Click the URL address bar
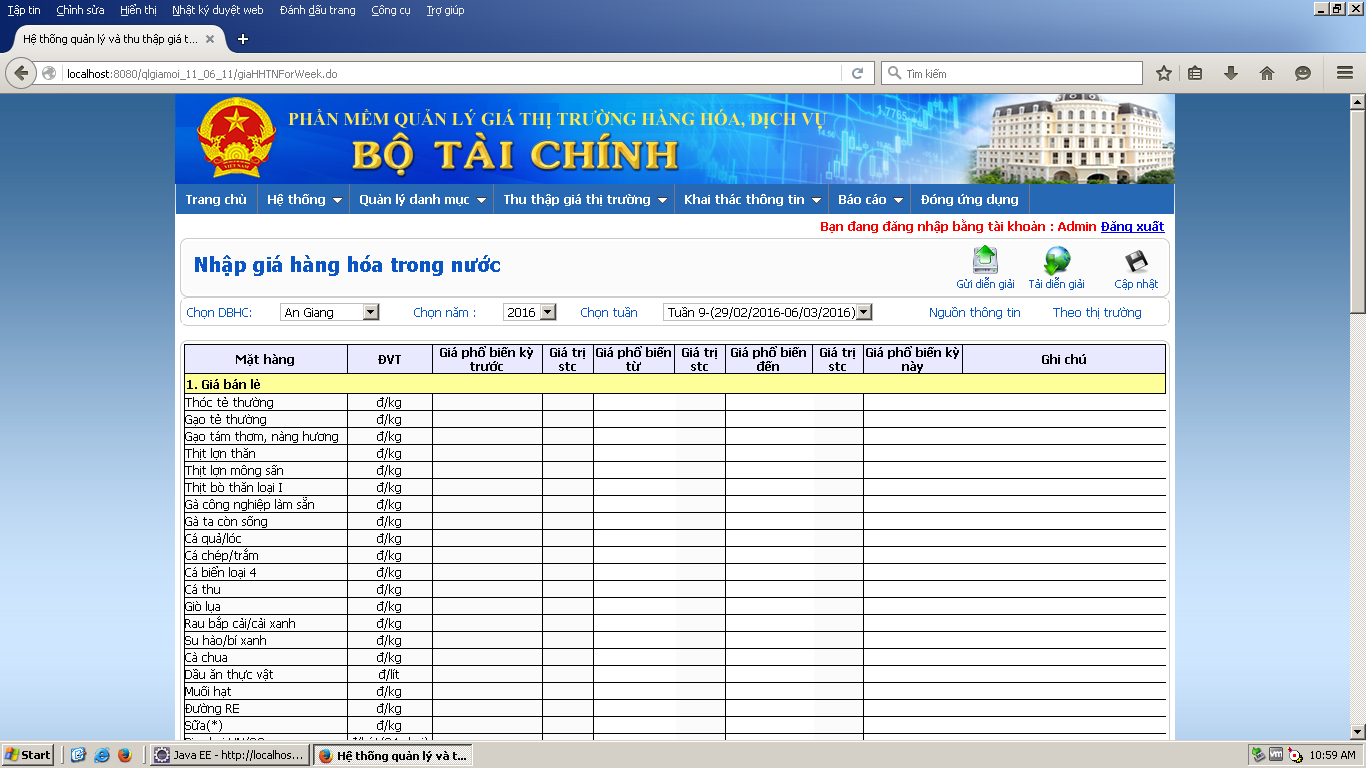1366x768 pixels. coord(450,73)
